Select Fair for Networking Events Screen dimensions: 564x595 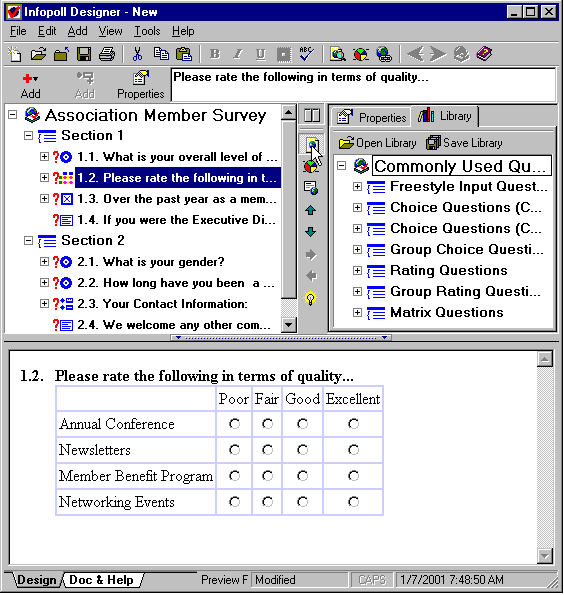point(267,502)
